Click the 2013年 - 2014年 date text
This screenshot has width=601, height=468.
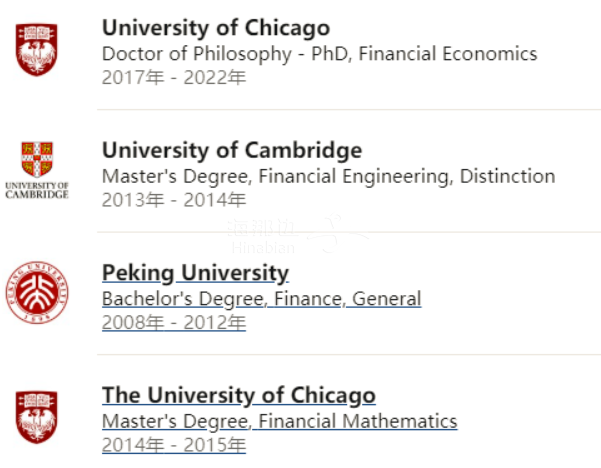(x=174, y=200)
